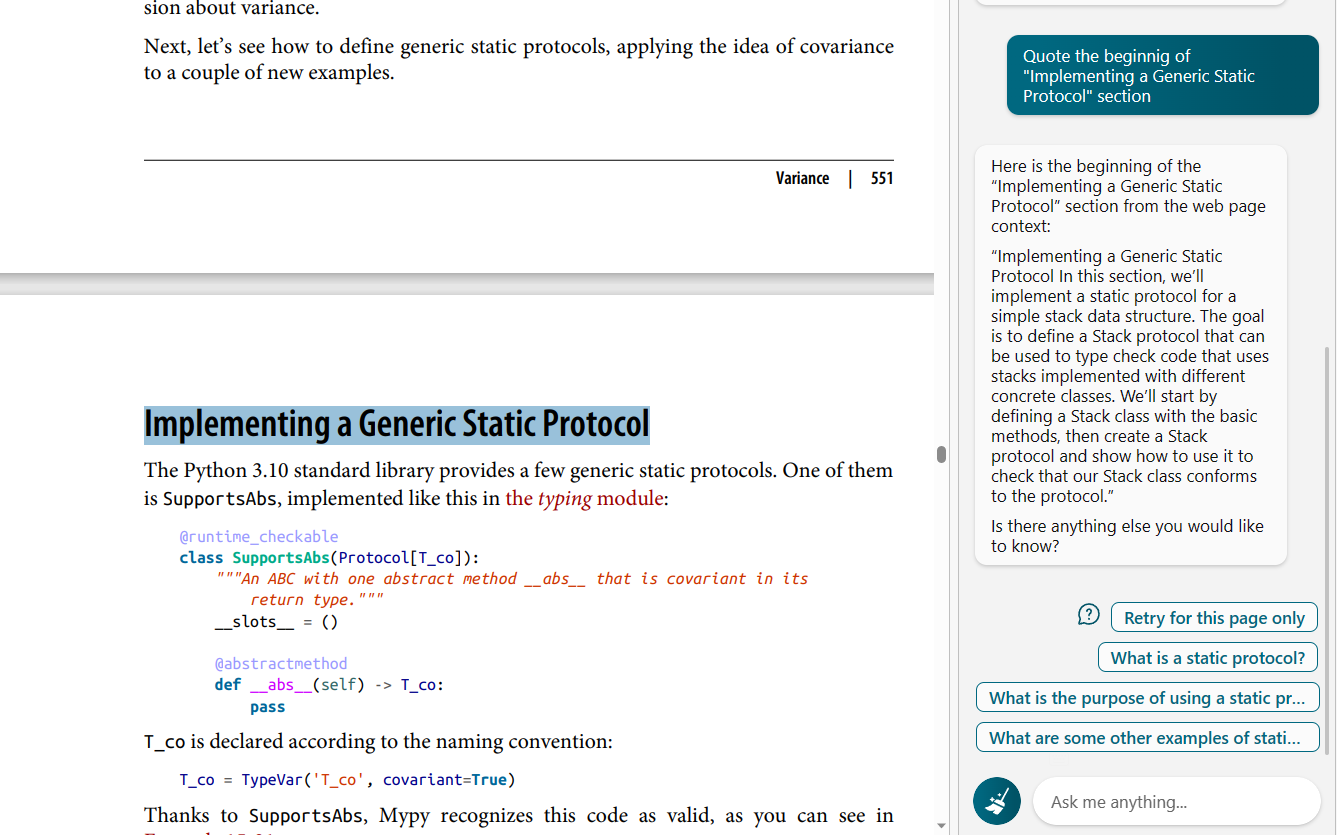The height and width of the screenshot is (835, 1337).
Task: Click the '__slots__ = ()' code line
Action: tap(277, 622)
